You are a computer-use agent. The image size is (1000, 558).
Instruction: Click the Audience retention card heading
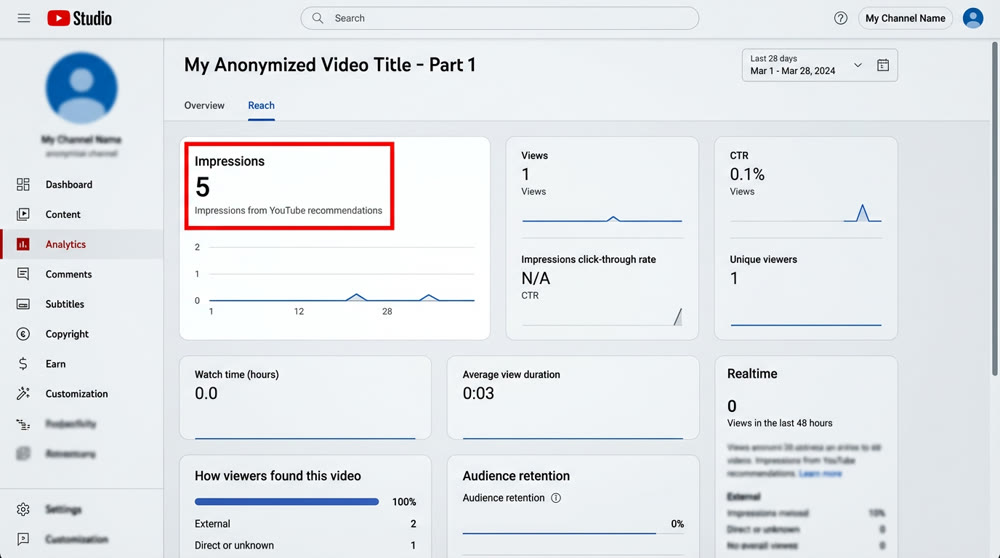click(x=516, y=476)
